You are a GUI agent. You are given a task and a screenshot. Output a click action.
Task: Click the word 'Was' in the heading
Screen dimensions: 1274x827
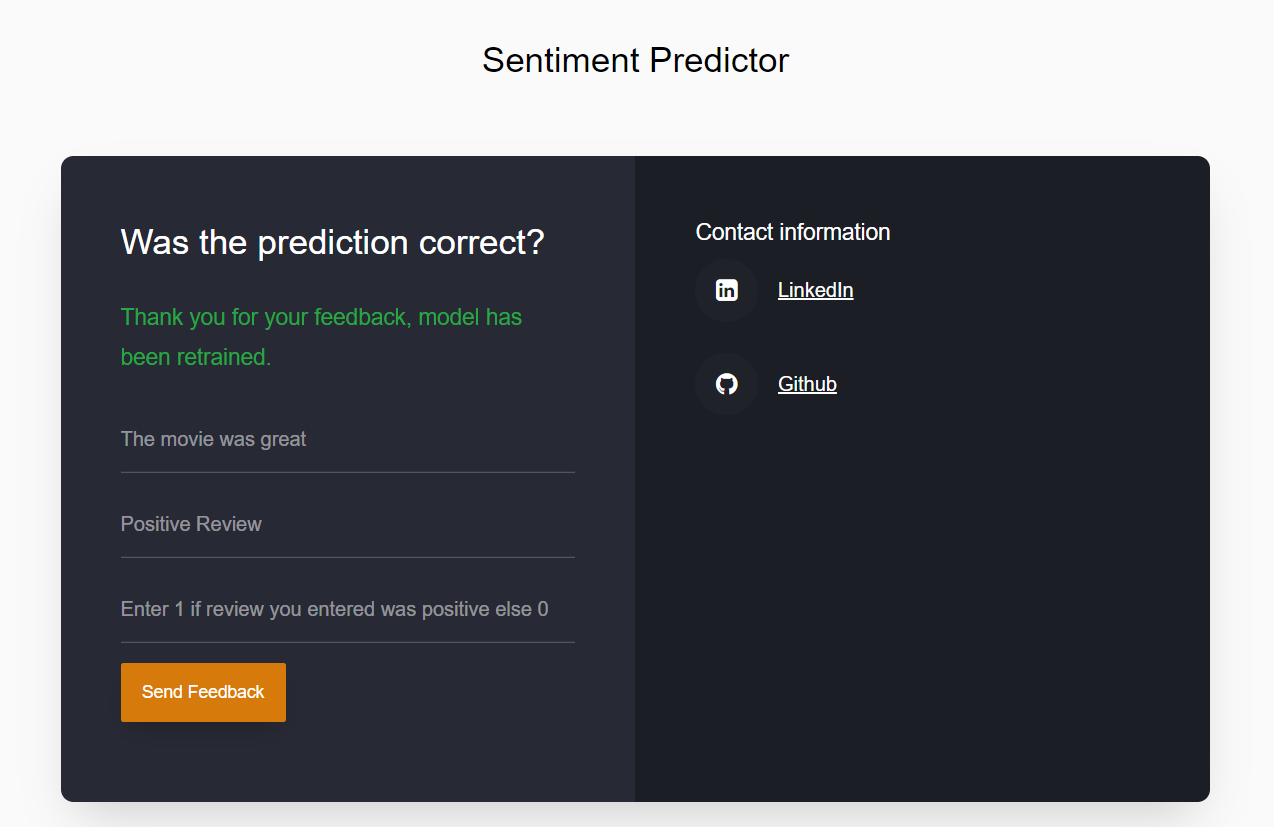coord(155,243)
